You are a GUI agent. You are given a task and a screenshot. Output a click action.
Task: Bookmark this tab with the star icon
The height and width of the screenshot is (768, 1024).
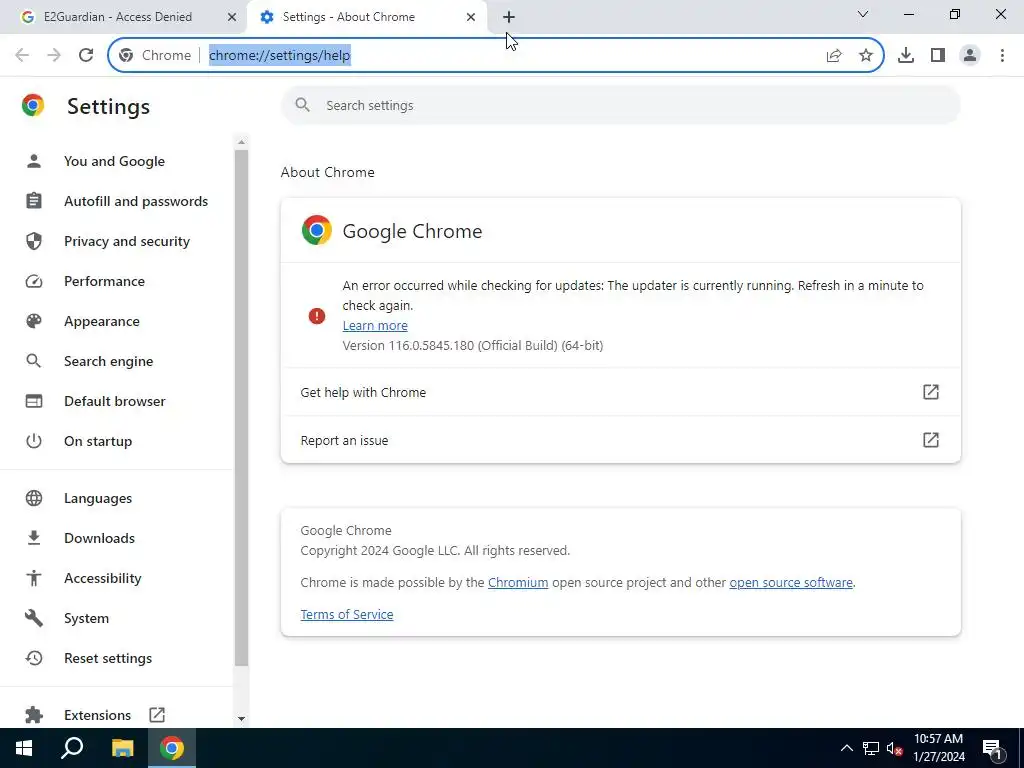[x=865, y=56]
